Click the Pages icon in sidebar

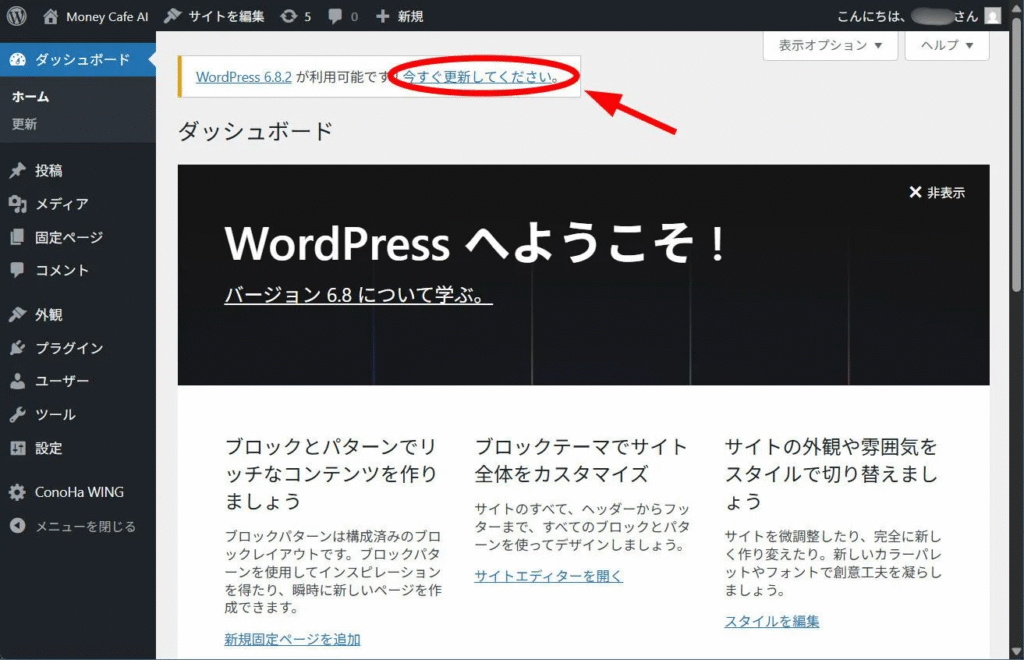coord(18,237)
